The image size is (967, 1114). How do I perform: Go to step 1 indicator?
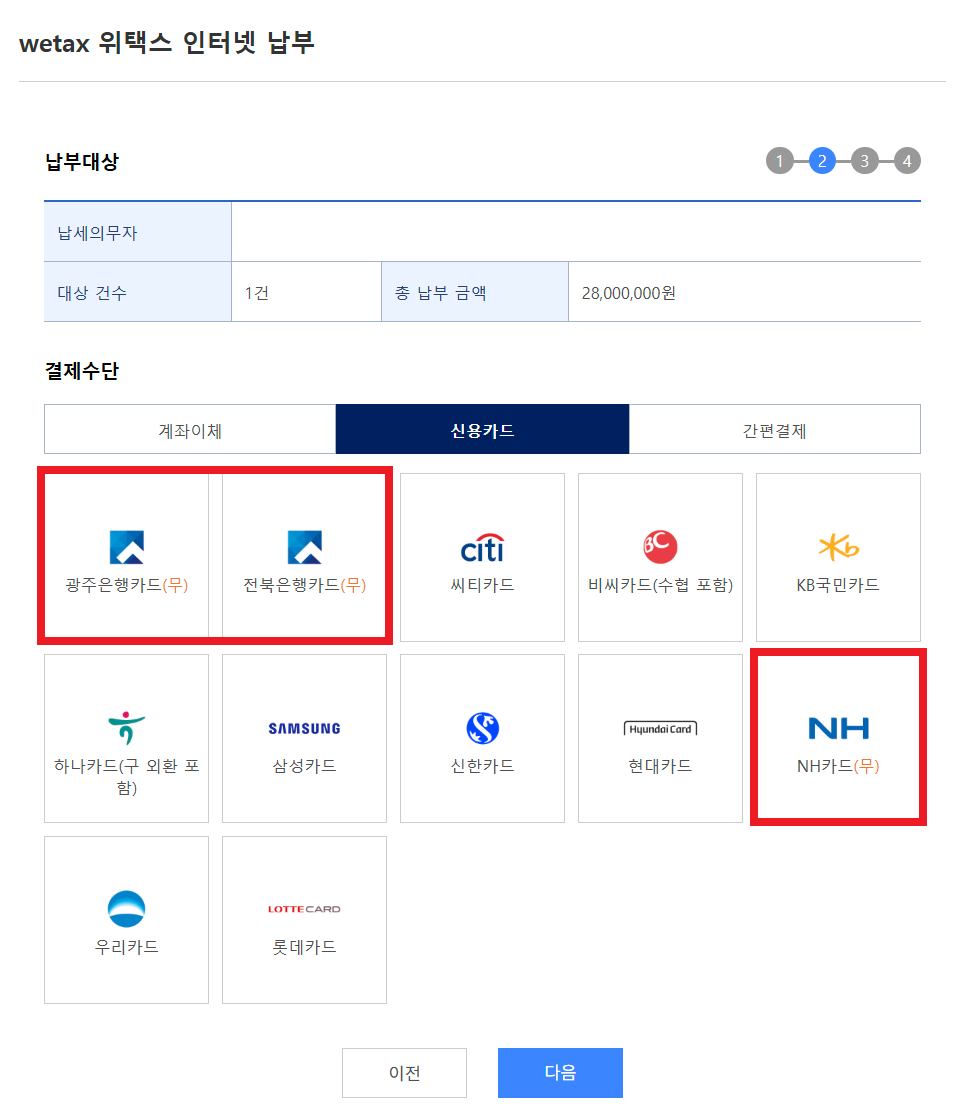[779, 161]
